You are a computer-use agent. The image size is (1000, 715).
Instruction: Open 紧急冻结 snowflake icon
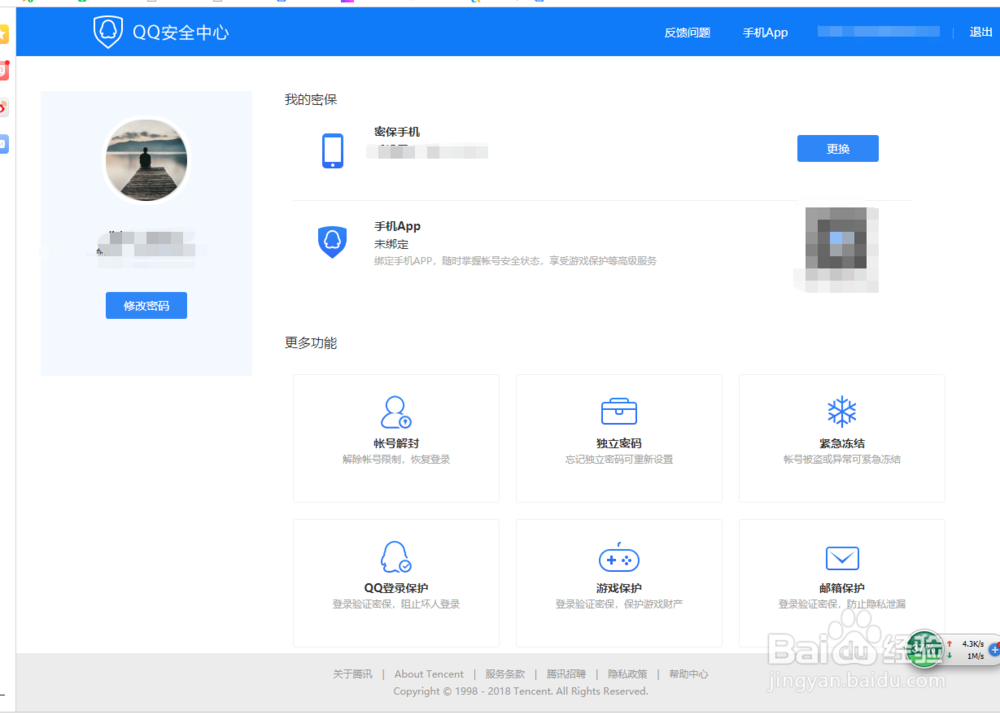[x=842, y=411]
